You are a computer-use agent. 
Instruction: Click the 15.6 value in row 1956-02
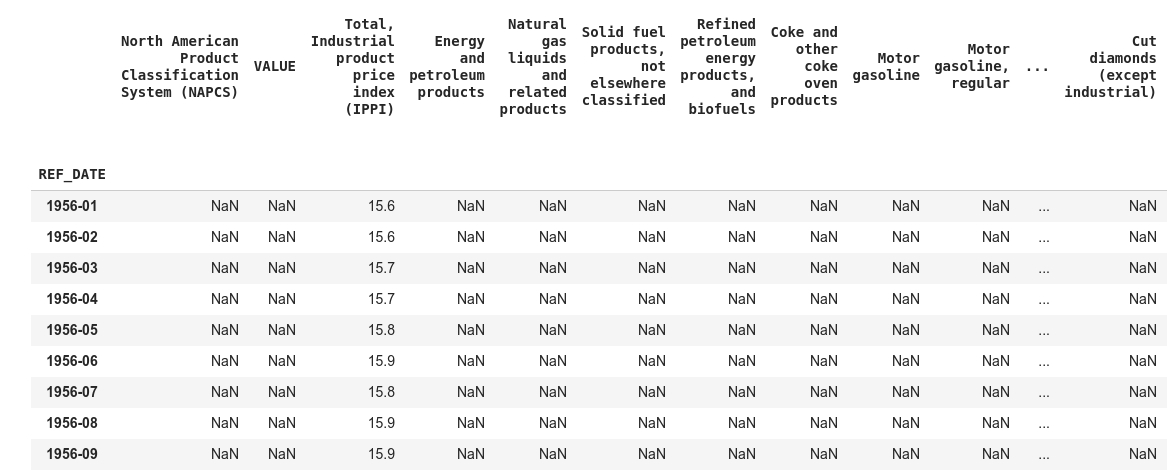381,237
